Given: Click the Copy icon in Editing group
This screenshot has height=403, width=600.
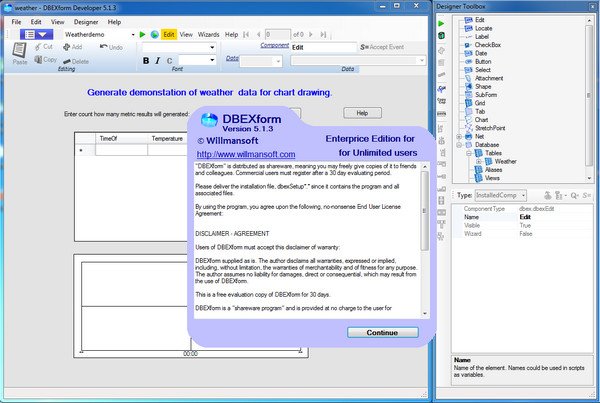Looking at the screenshot, I should click(x=38, y=59).
